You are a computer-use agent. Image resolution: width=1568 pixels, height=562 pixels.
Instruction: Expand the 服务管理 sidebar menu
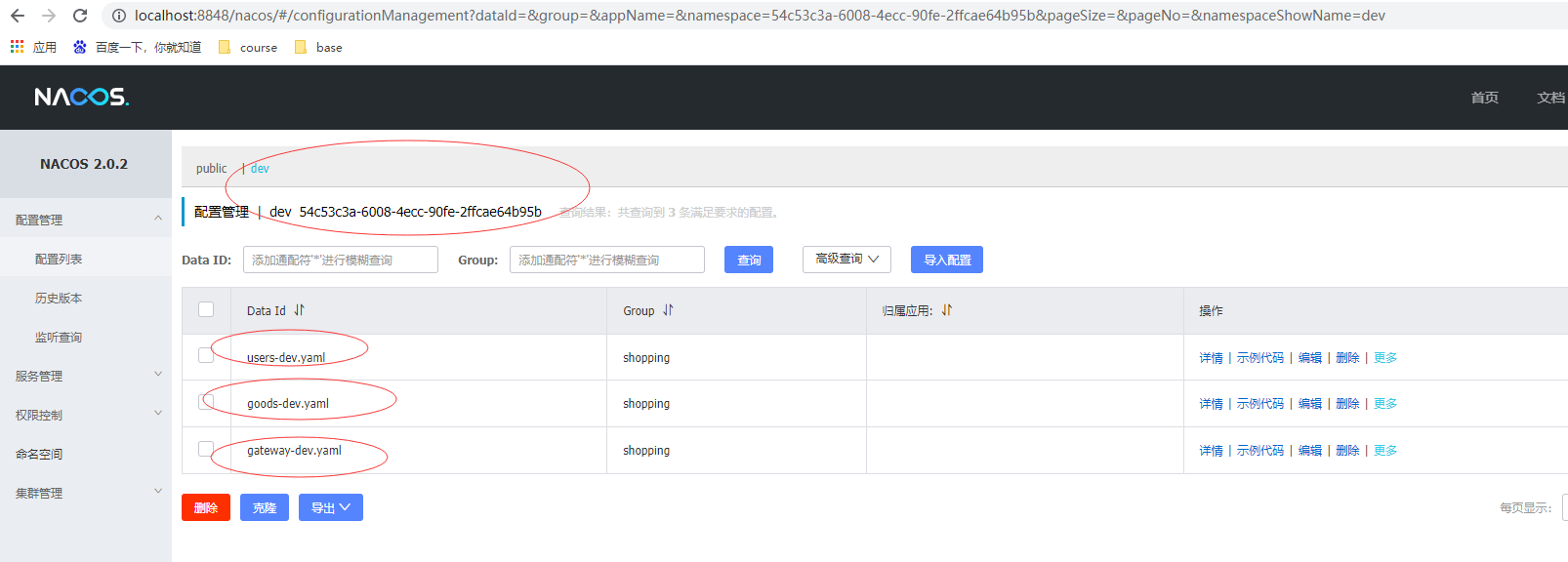(x=86, y=376)
